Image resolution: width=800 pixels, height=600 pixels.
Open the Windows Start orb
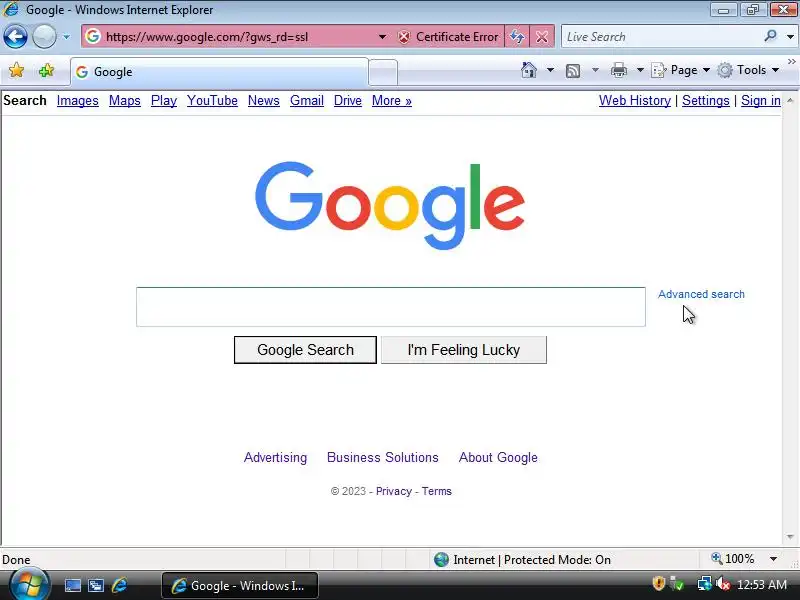click(x=29, y=585)
